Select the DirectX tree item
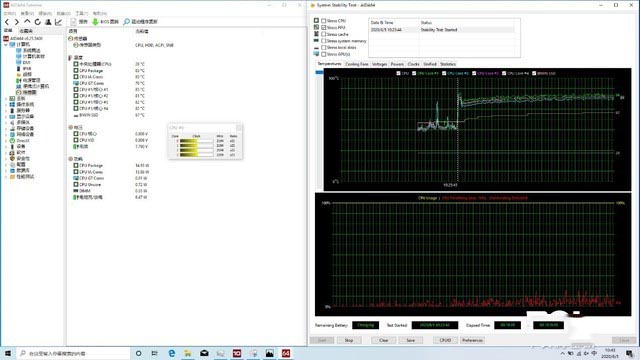640x360 pixels. pyautogui.click(x=20, y=140)
